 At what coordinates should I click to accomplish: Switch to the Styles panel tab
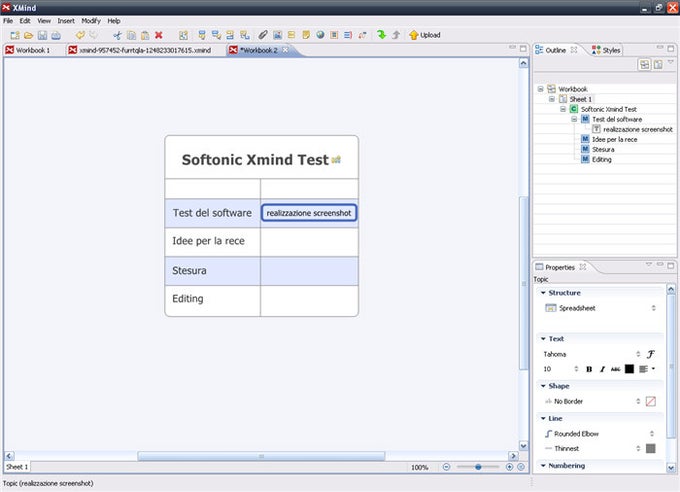(606, 50)
